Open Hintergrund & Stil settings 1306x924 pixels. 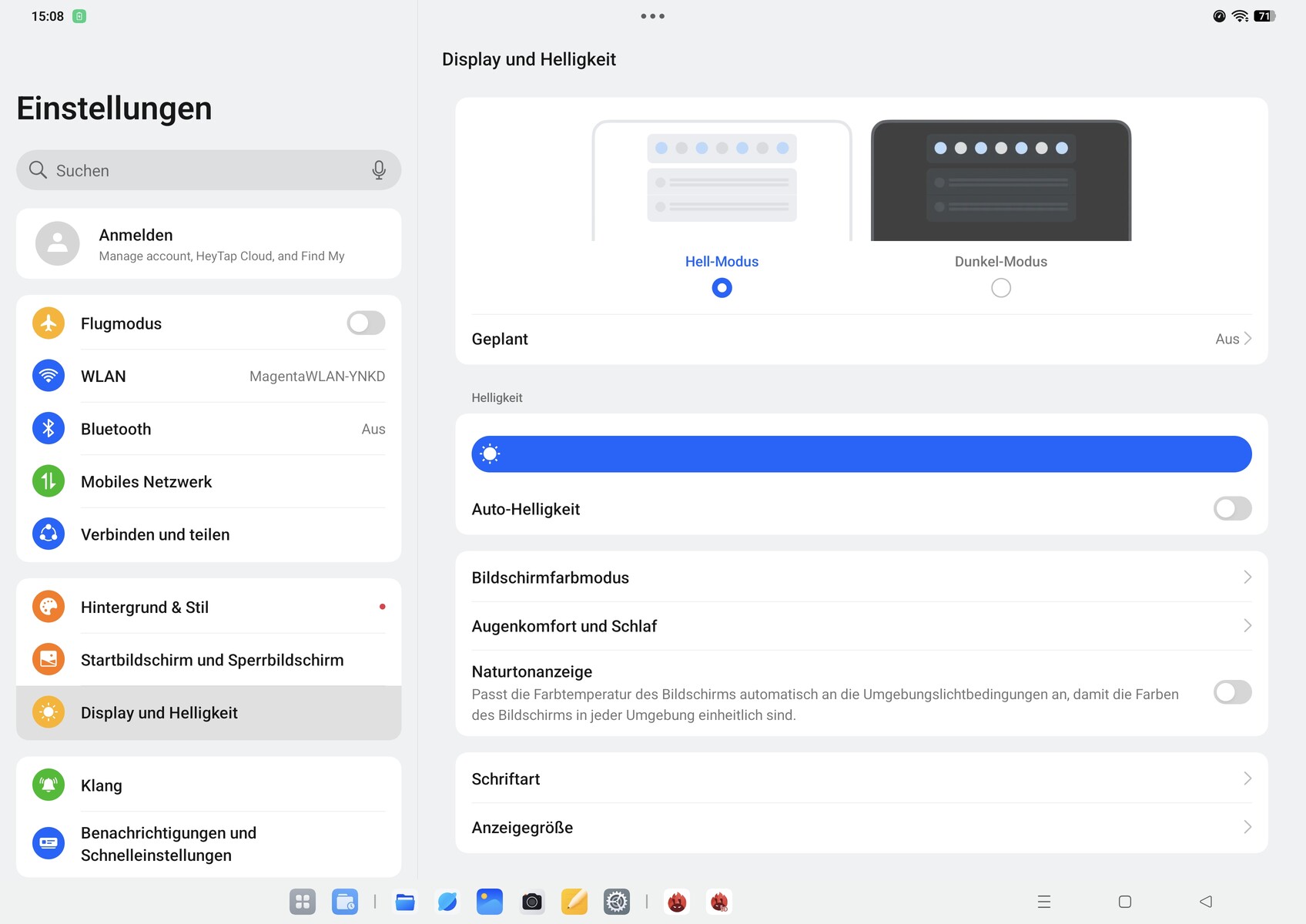[x=209, y=607]
